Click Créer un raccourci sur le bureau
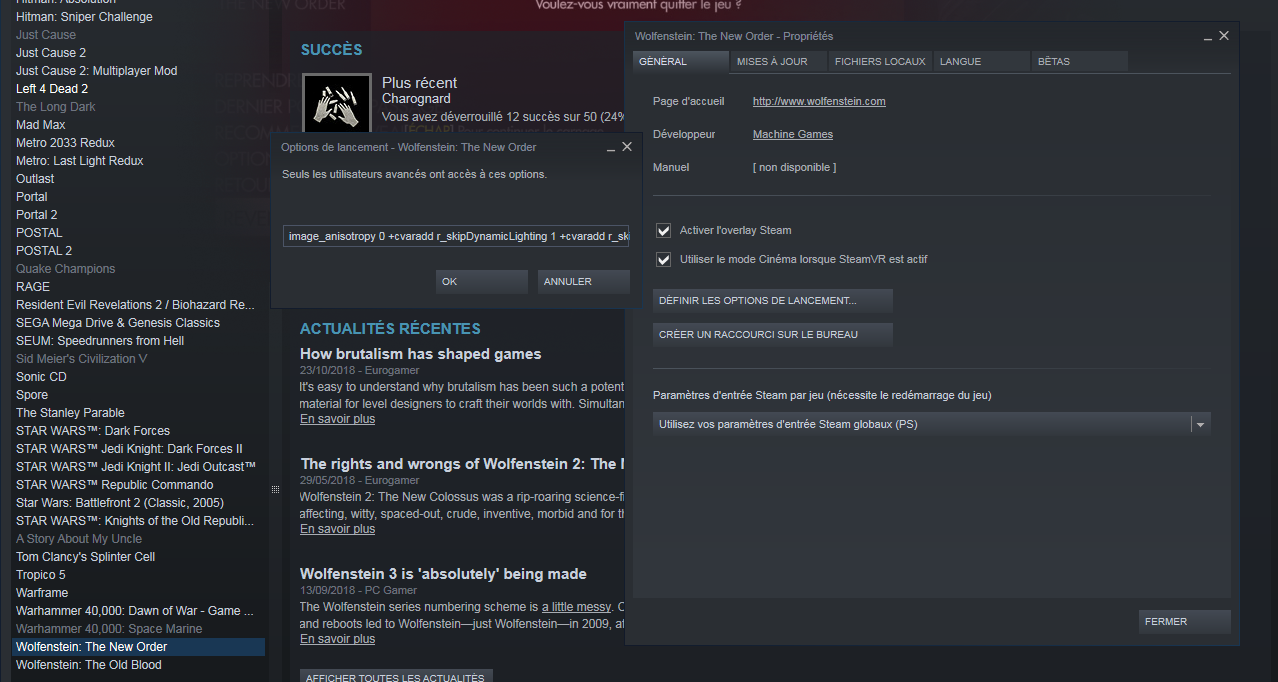The image size is (1278, 682). [x=772, y=334]
